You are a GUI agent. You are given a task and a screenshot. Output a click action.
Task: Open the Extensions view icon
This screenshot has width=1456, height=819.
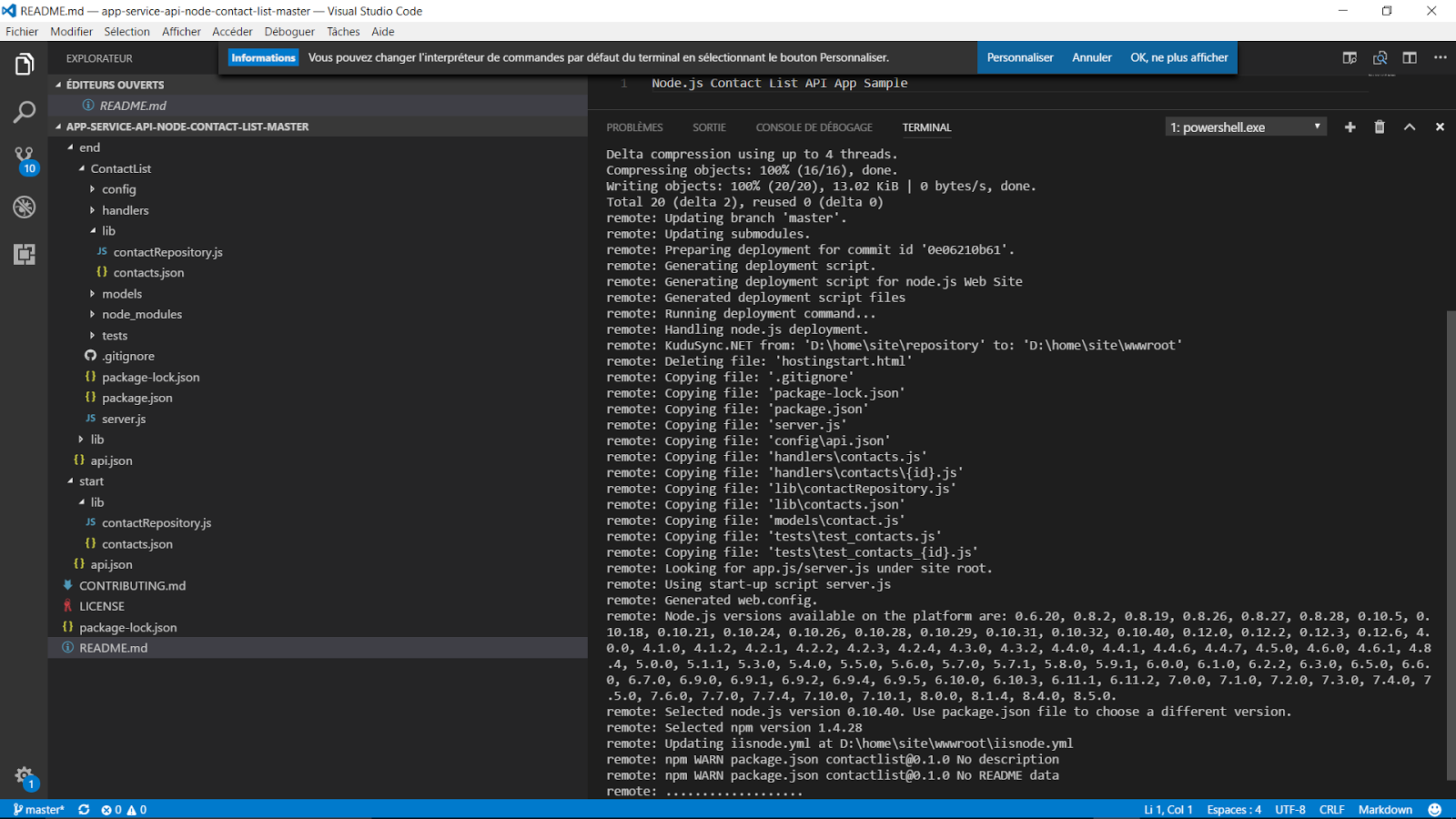pyautogui.click(x=25, y=255)
